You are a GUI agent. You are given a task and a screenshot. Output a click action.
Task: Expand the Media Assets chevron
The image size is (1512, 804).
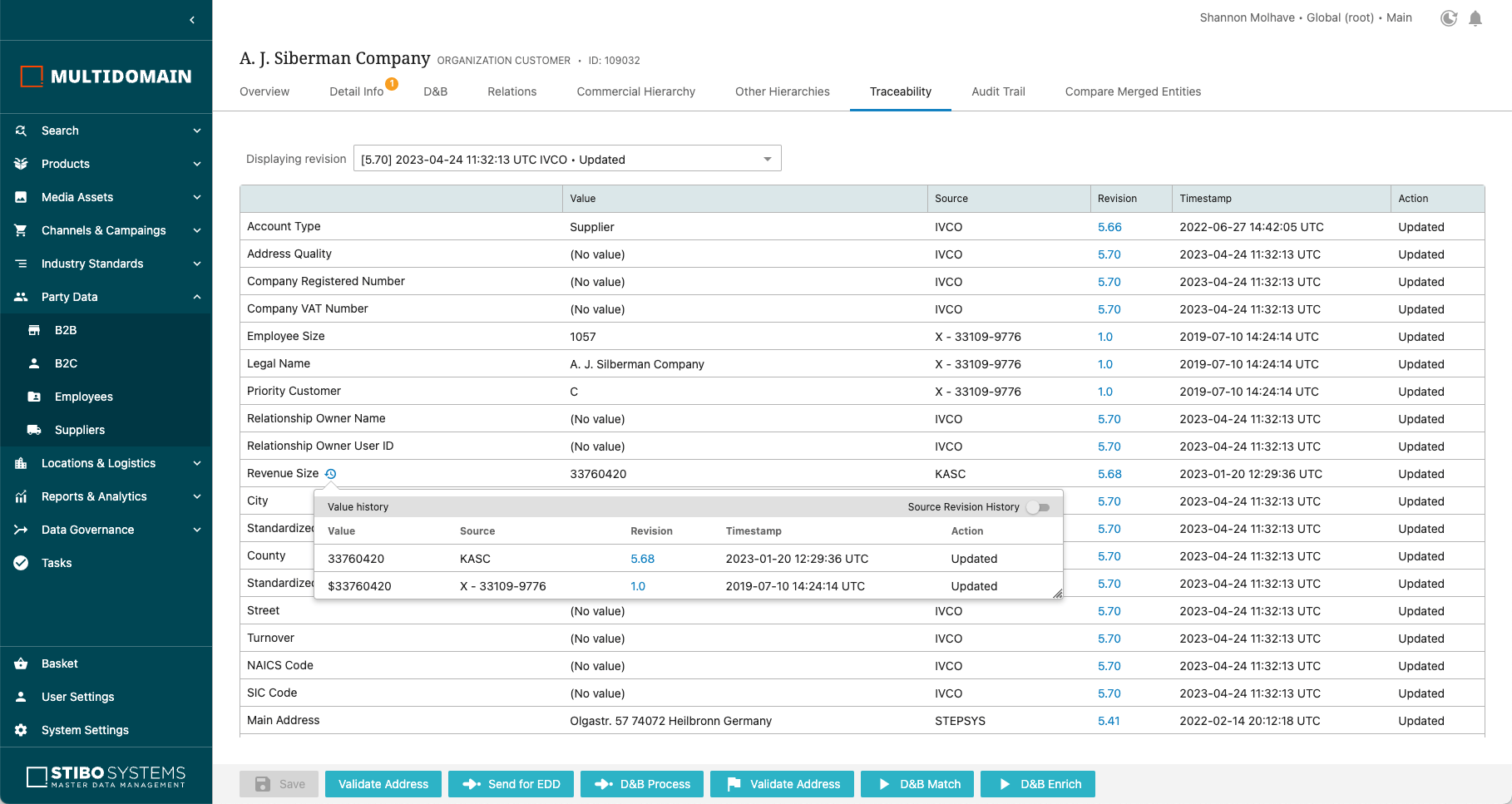(x=197, y=197)
